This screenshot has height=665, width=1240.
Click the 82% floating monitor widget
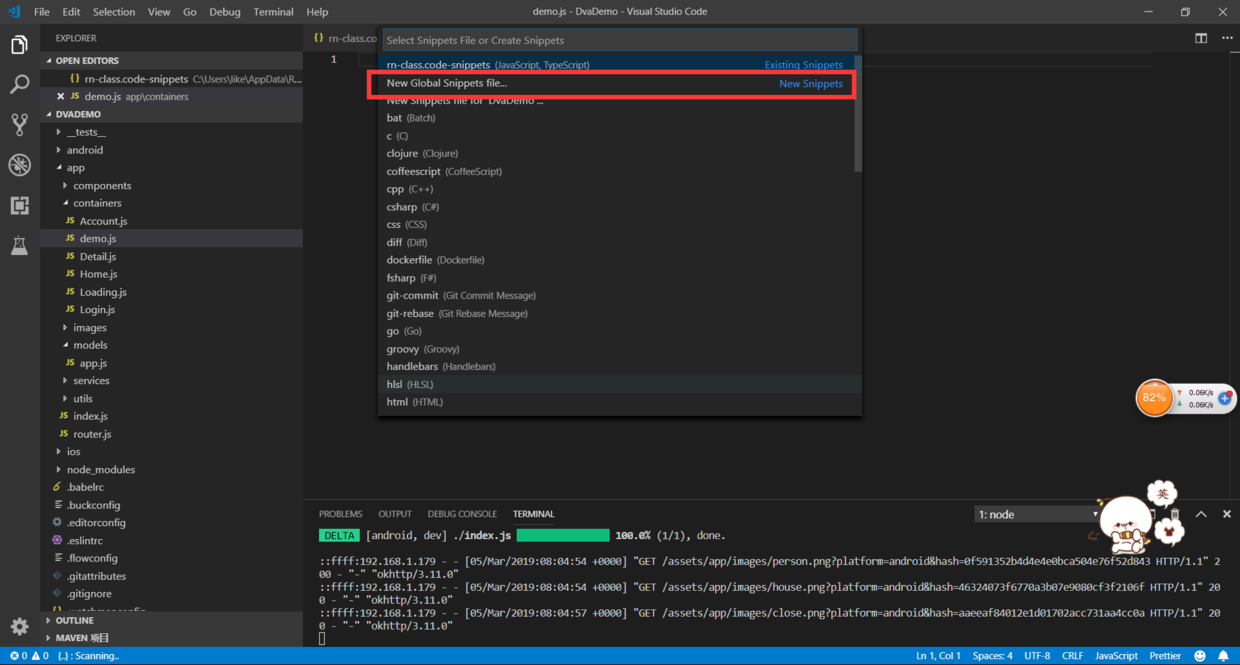pyautogui.click(x=1154, y=398)
